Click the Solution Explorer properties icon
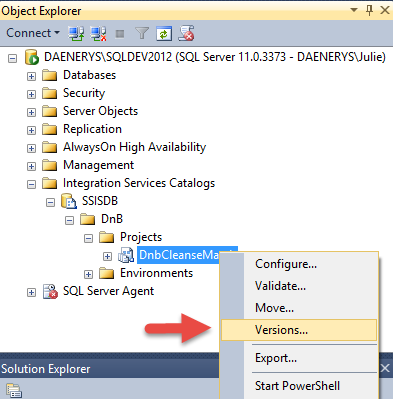This screenshot has width=393, height=399. [x=14, y=391]
